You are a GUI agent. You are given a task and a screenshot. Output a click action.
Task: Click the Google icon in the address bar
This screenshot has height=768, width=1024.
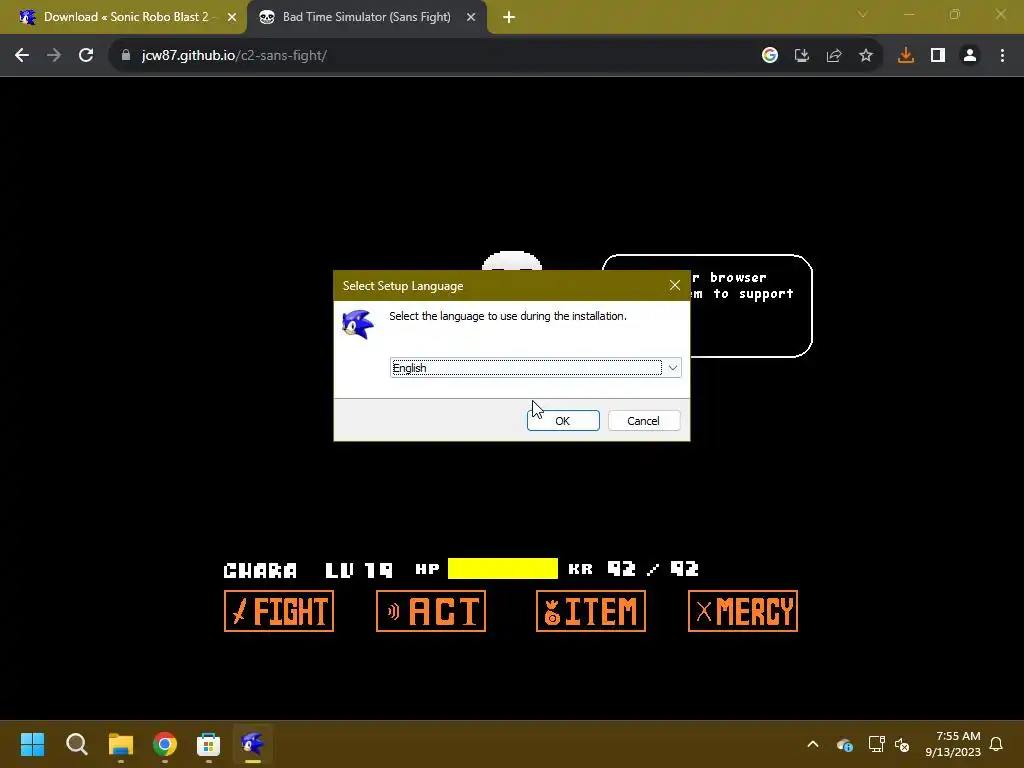coord(770,56)
